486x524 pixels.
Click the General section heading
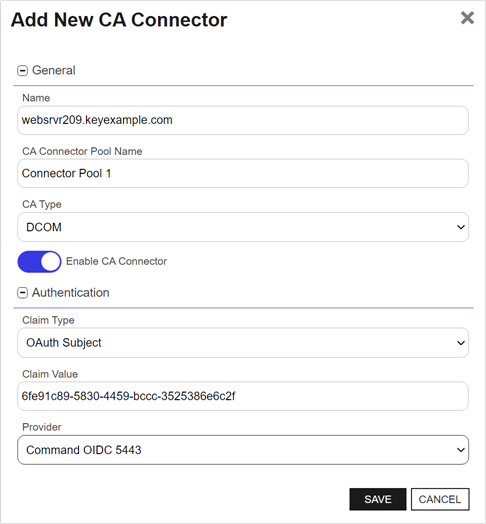(x=53, y=71)
